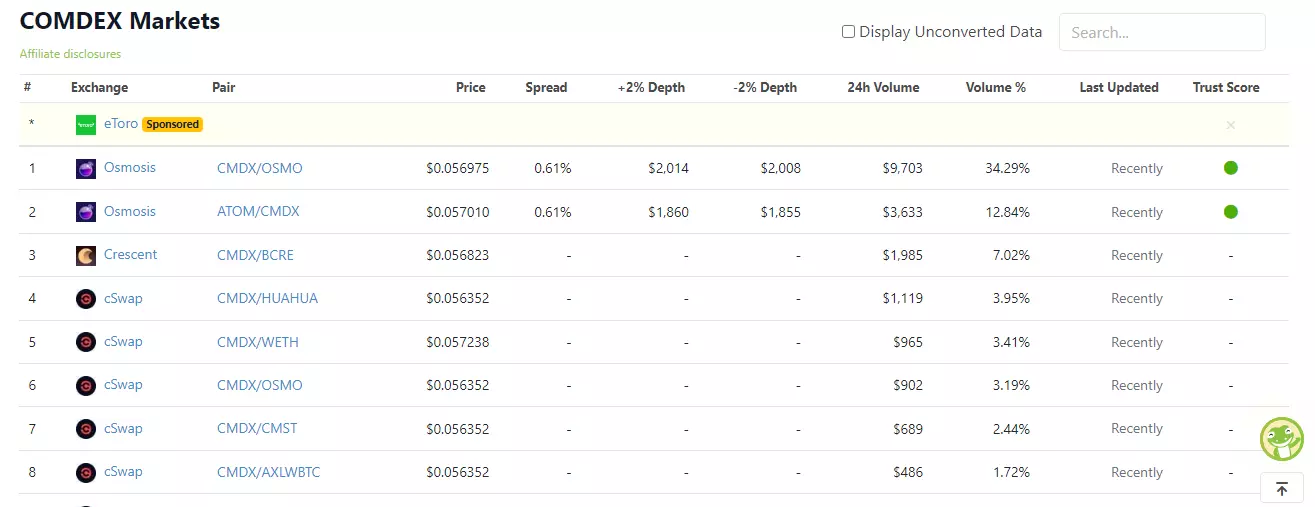Select 24h volume value $3,633
Viewport: 1315px width, 507px height.
point(903,212)
